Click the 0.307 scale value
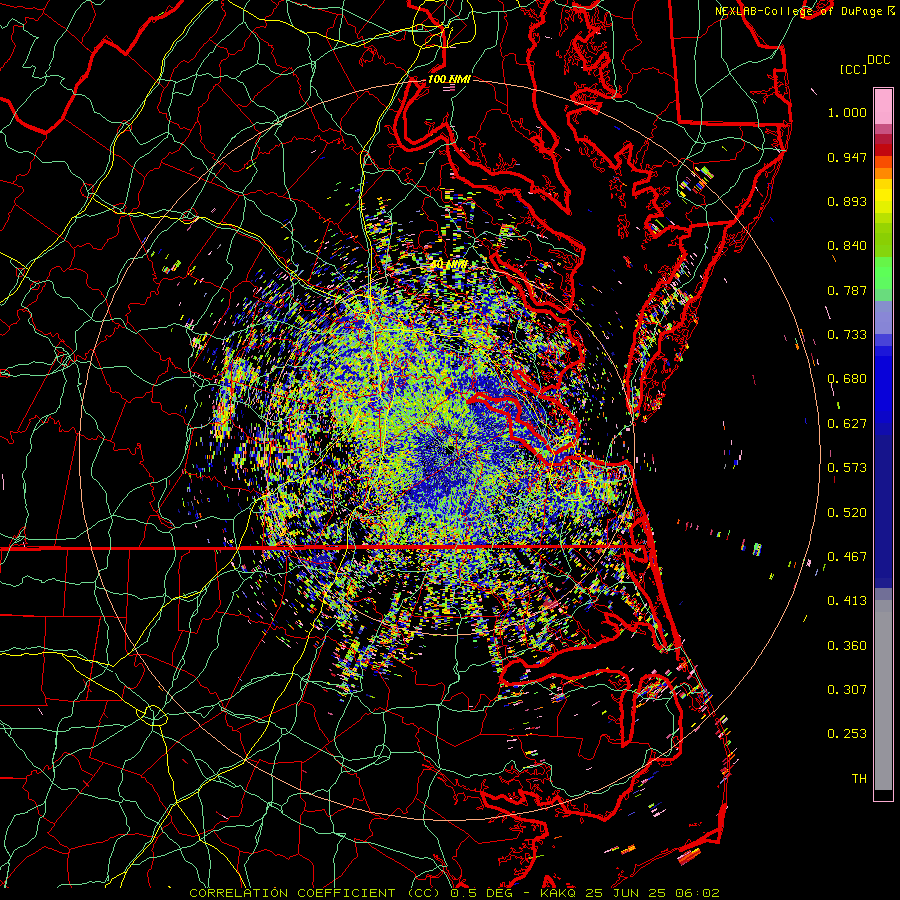This screenshot has width=900, height=900. click(847, 690)
